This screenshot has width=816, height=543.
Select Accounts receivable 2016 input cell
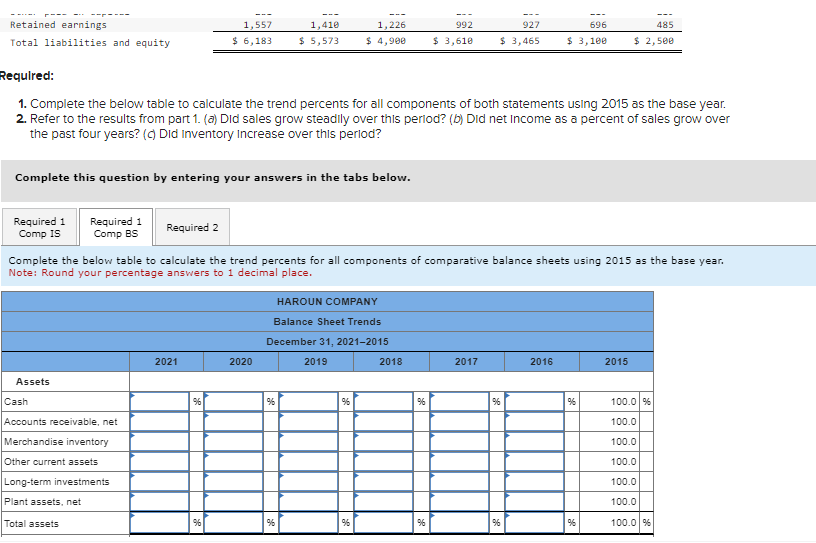tap(534, 422)
